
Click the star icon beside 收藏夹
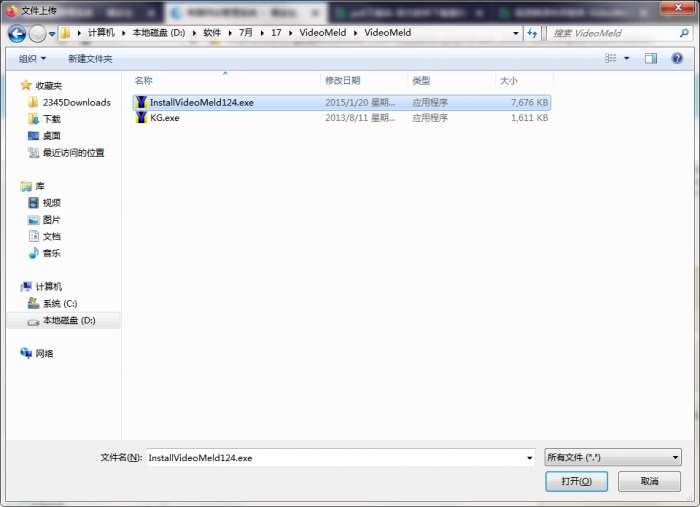(26, 85)
